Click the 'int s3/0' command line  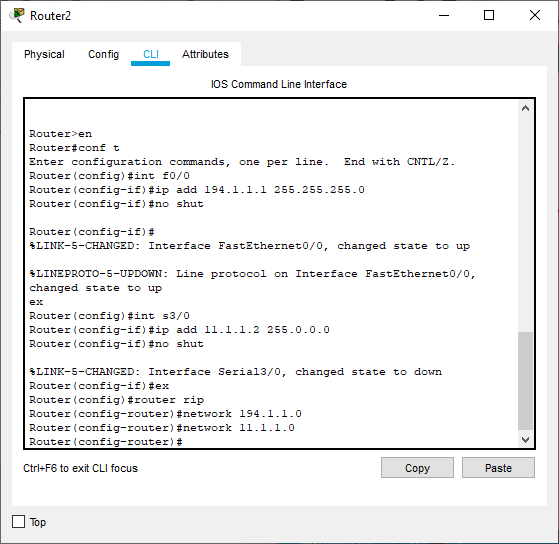click(109, 316)
